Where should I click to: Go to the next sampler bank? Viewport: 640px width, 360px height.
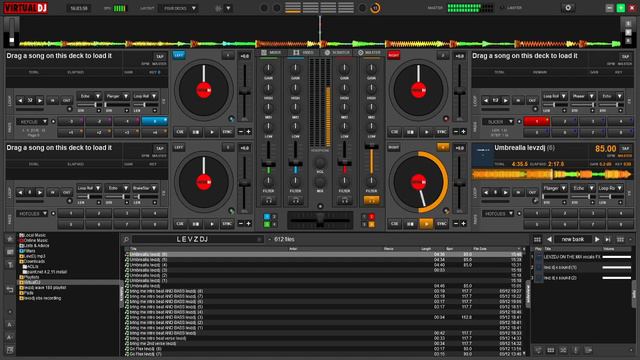(x=597, y=240)
